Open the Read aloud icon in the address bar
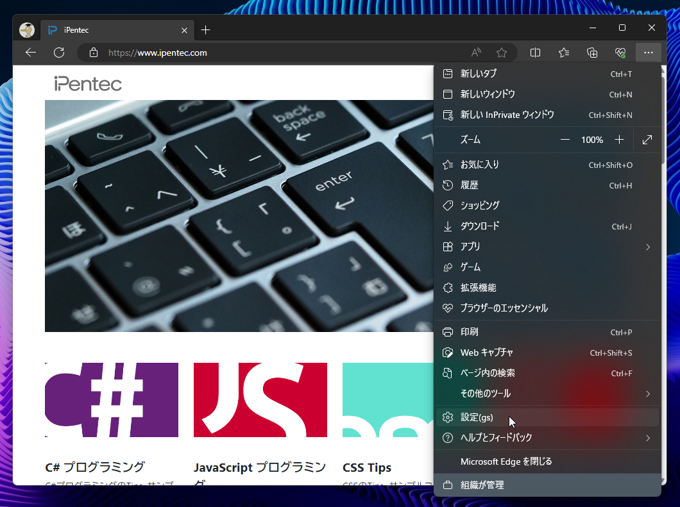The height and width of the screenshot is (507, 680). [x=476, y=52]
